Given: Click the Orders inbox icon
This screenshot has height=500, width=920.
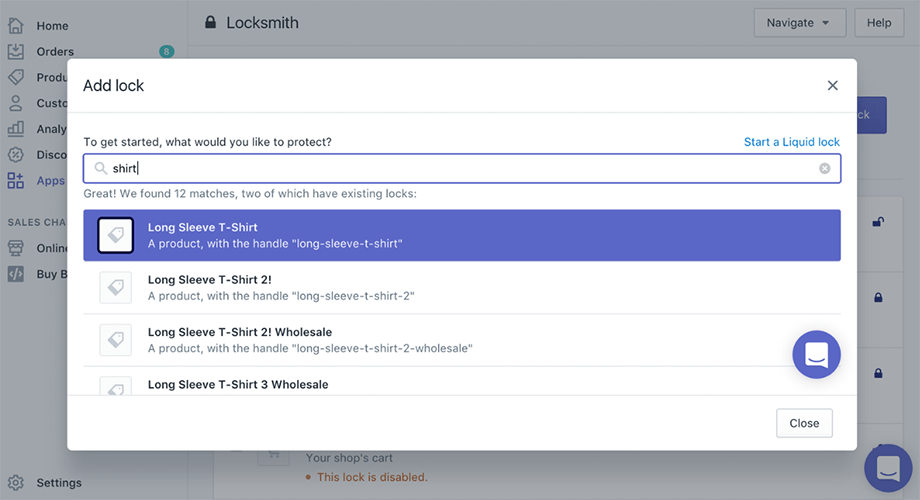Looking at the screenshot, I should coord(16,52).
